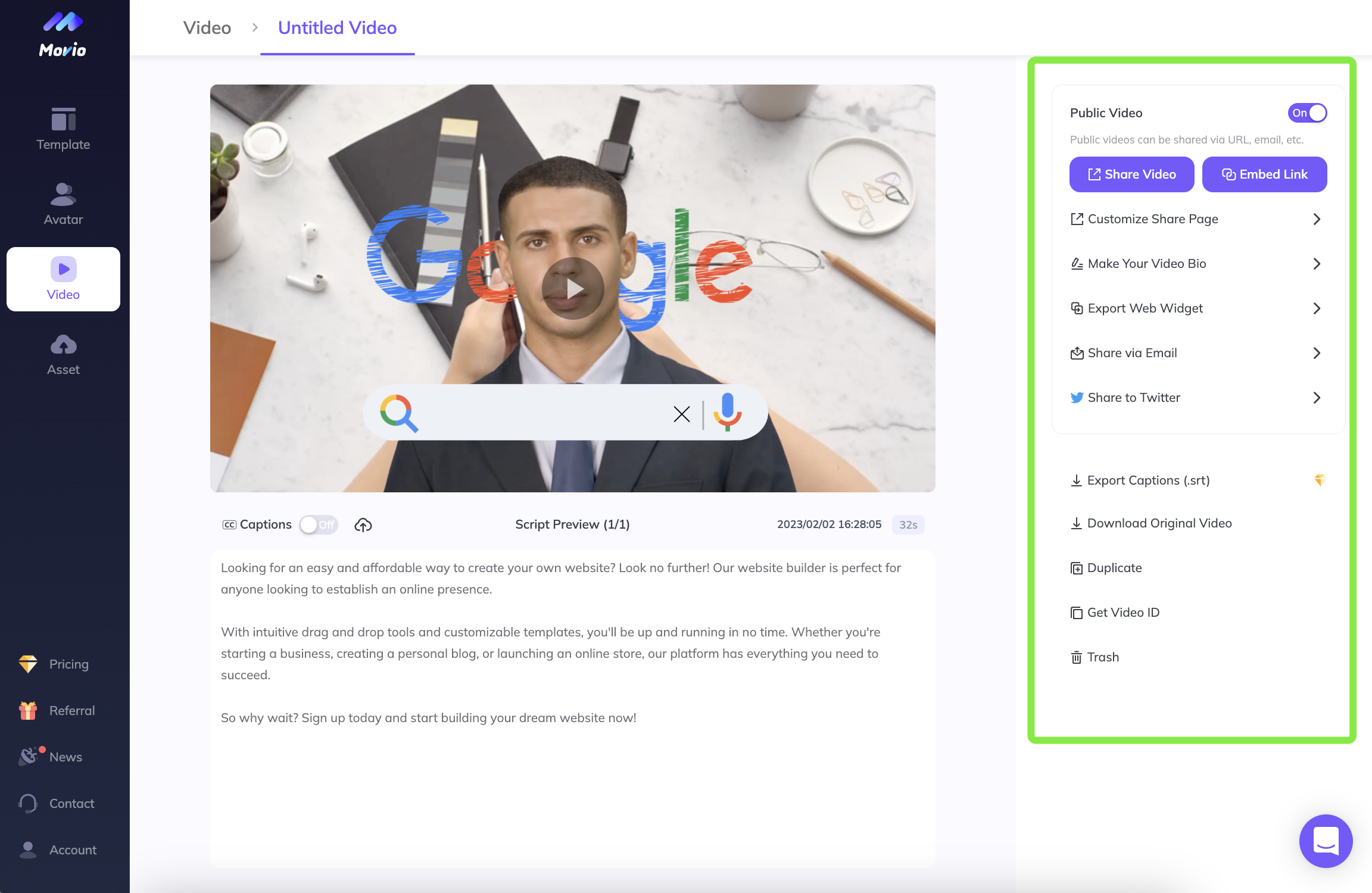Click the News satellite icon

(x=28, y=757)
